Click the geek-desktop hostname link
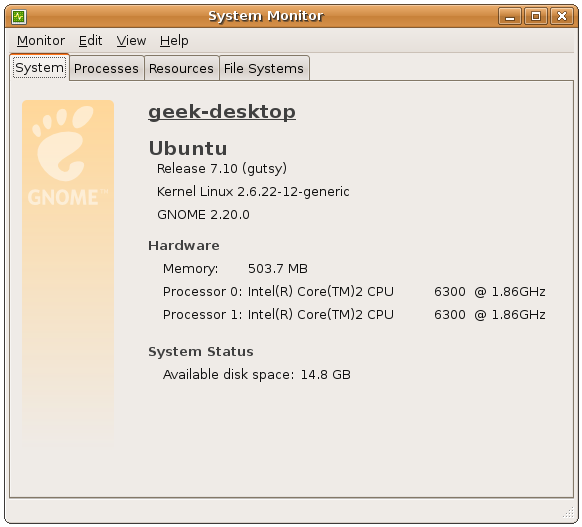 coord(222,111)
